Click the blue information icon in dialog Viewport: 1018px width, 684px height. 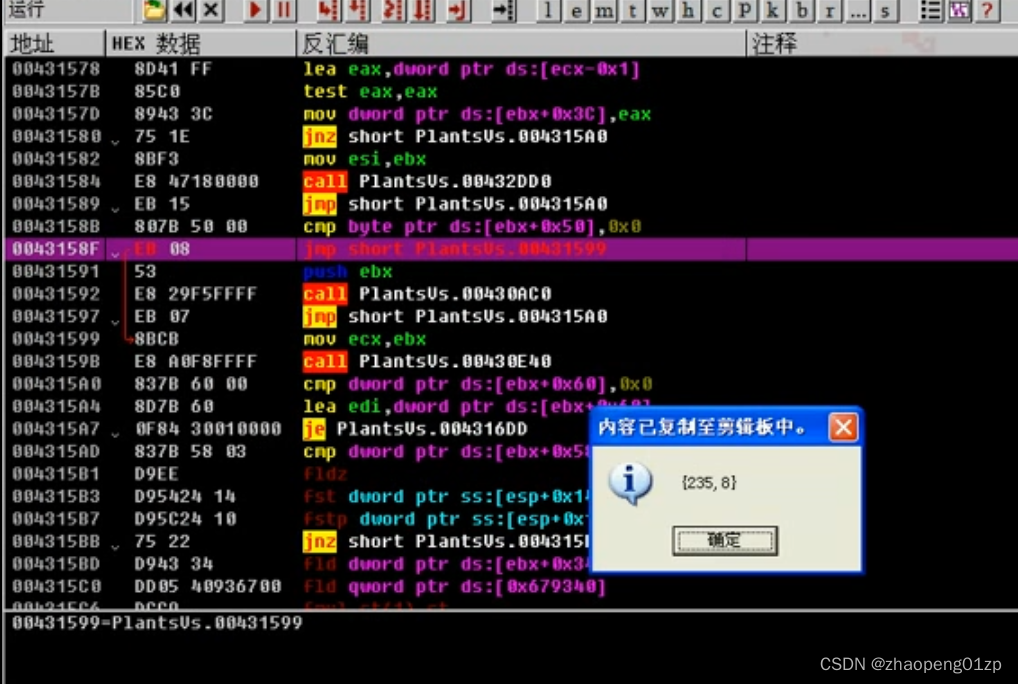630,483
